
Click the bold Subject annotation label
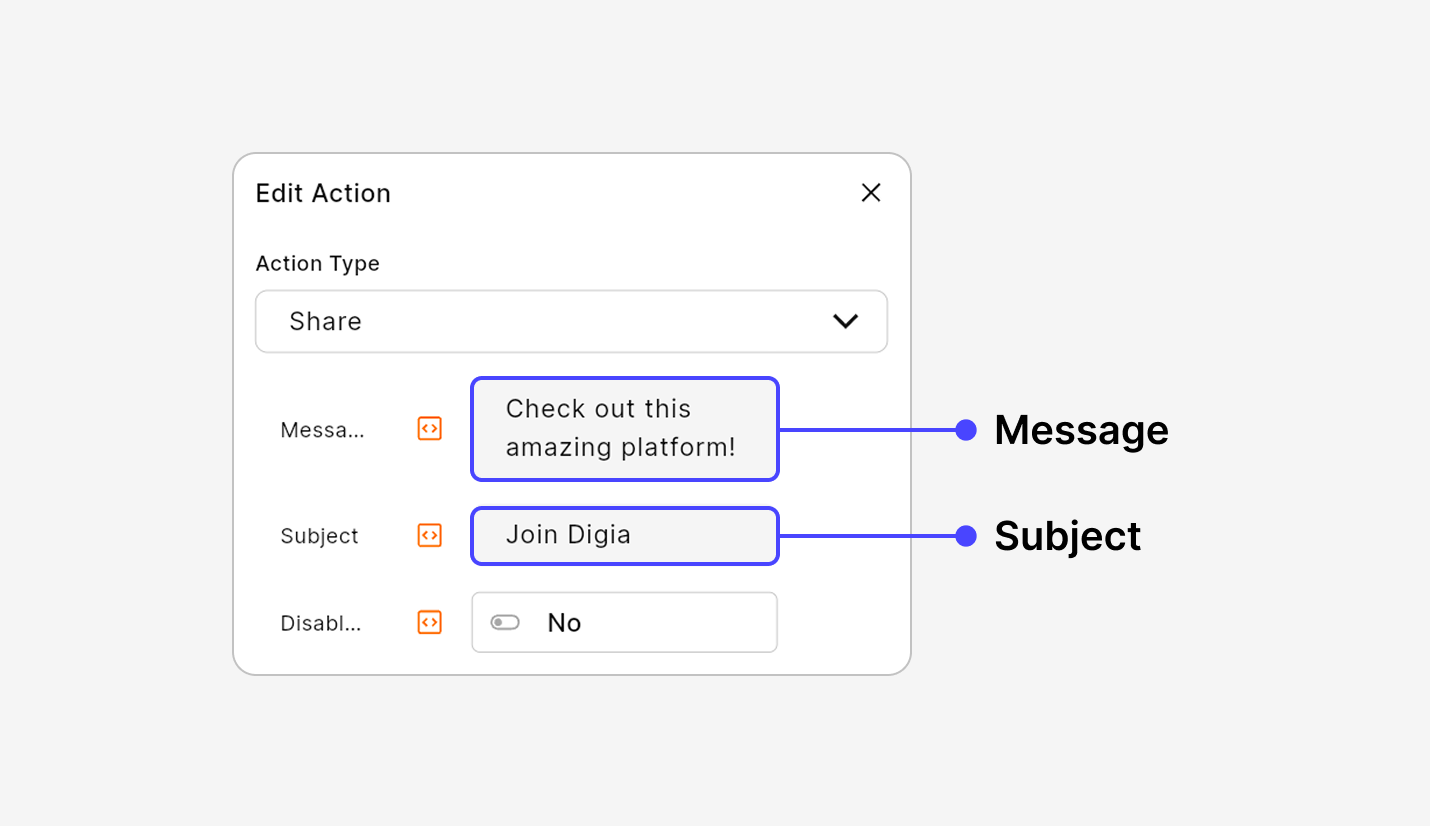click(x=1067, y=536)
